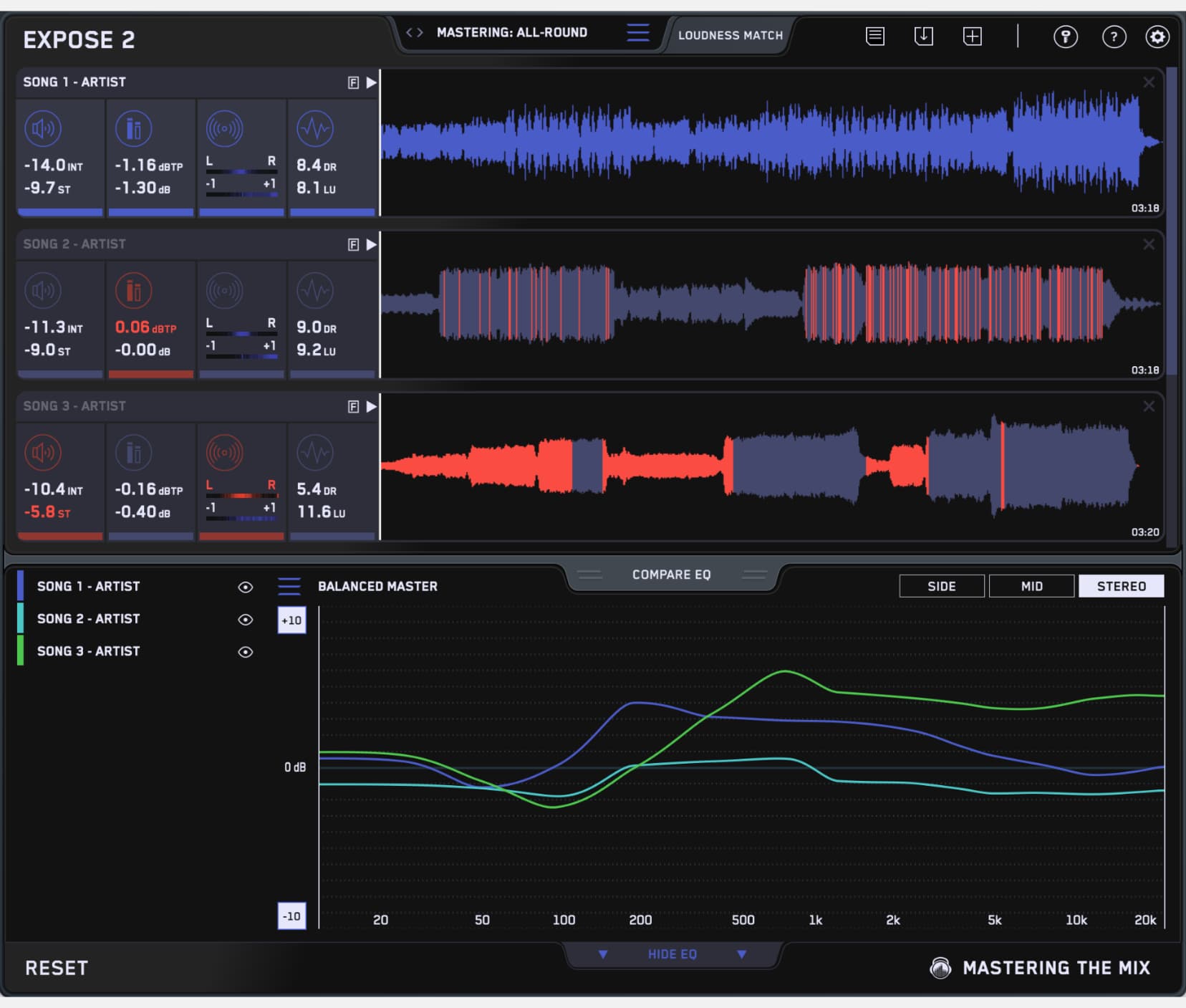Click the +10 EQ range box

click(291, 620)
